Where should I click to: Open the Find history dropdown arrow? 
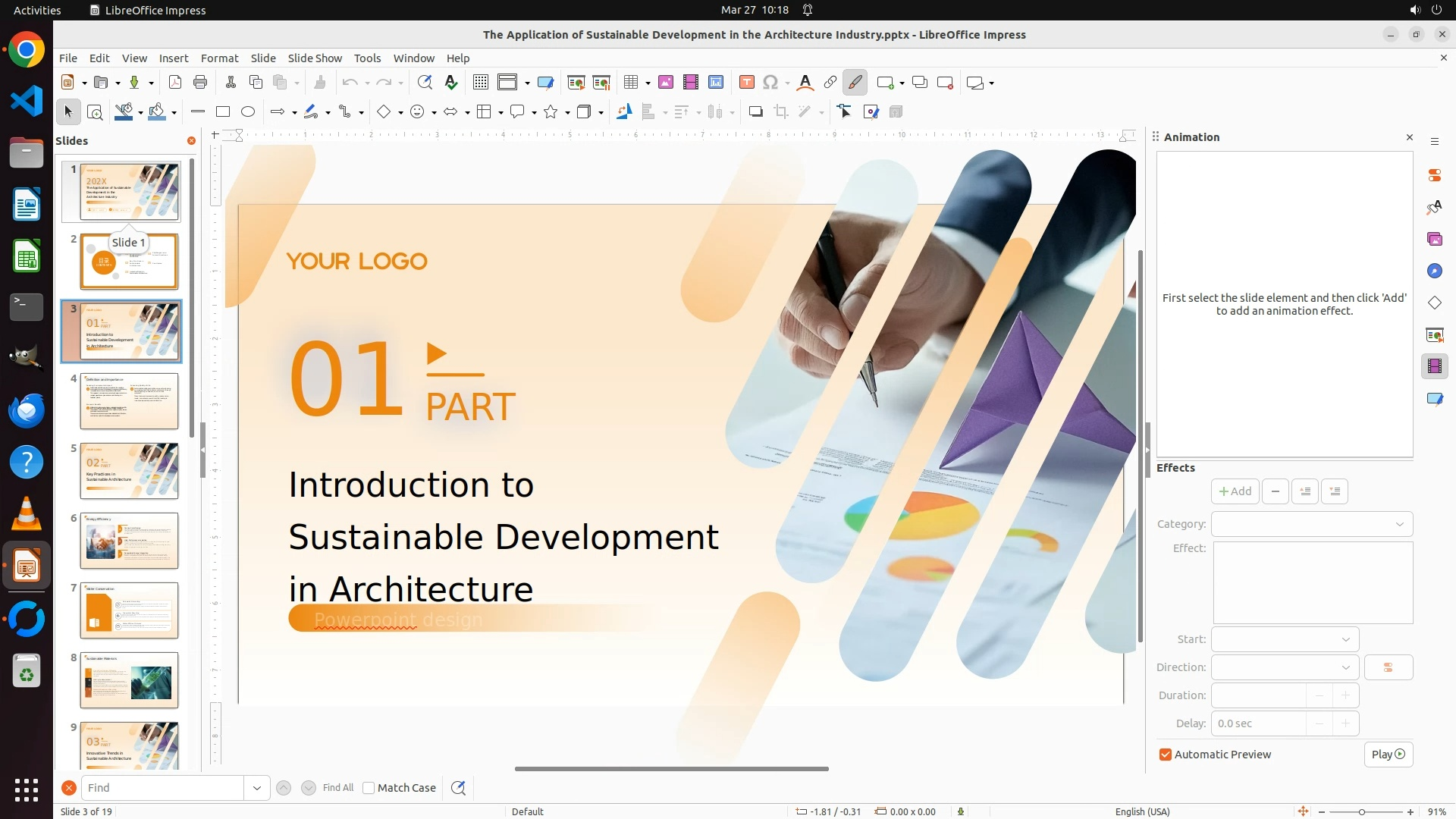[257, 788]
